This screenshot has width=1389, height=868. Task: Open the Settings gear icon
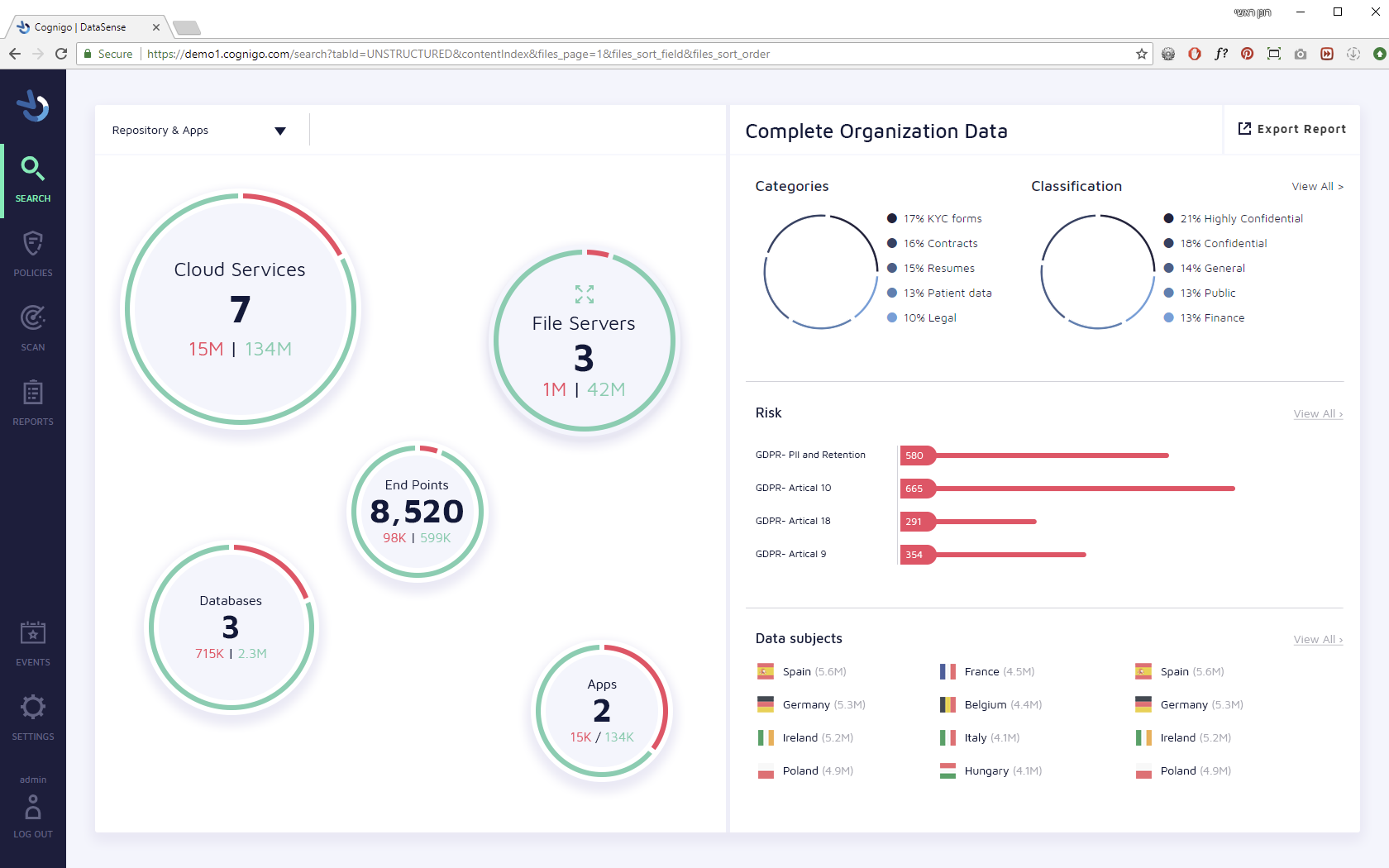33,707
